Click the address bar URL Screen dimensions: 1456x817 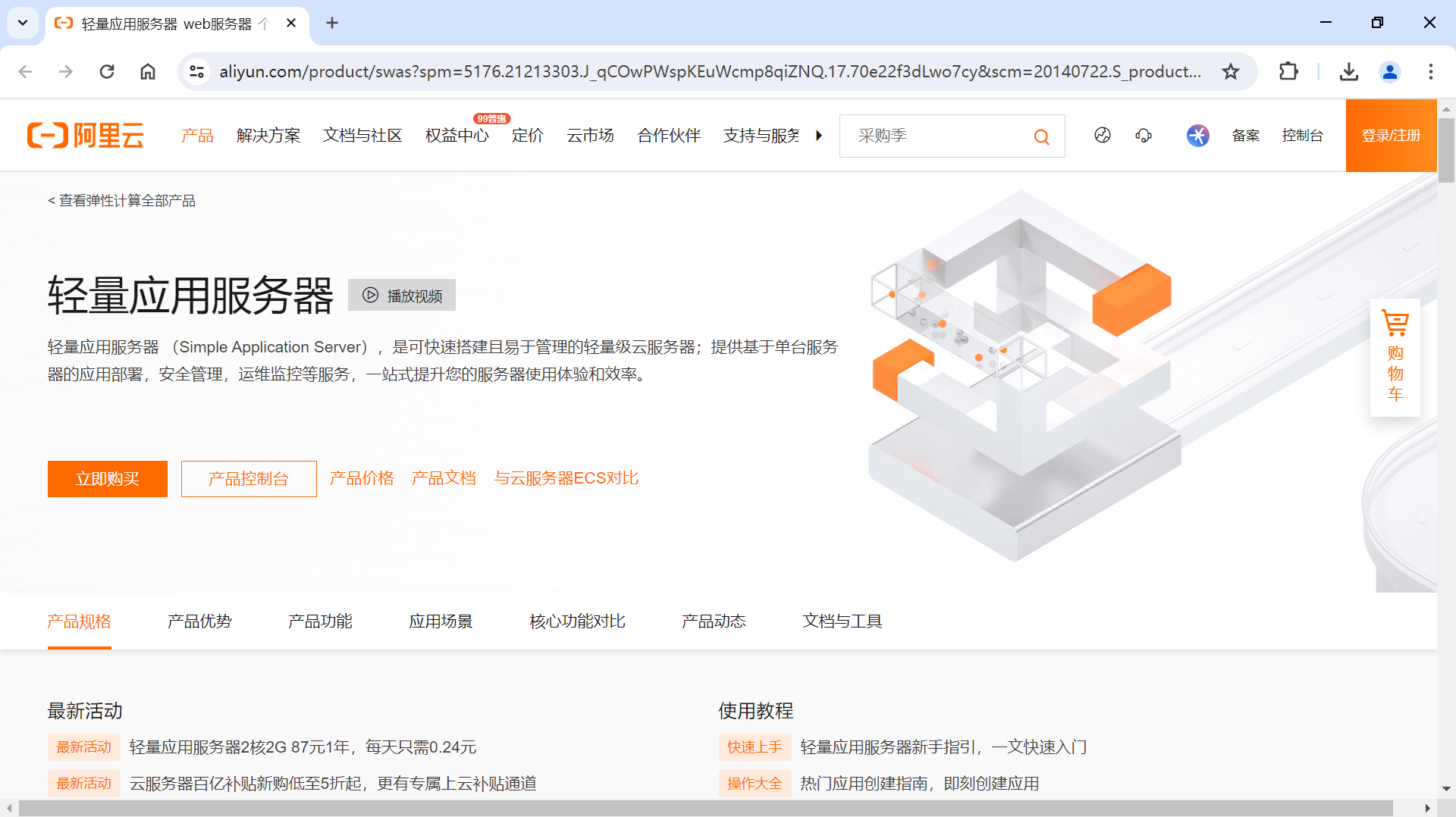[710, 71]
